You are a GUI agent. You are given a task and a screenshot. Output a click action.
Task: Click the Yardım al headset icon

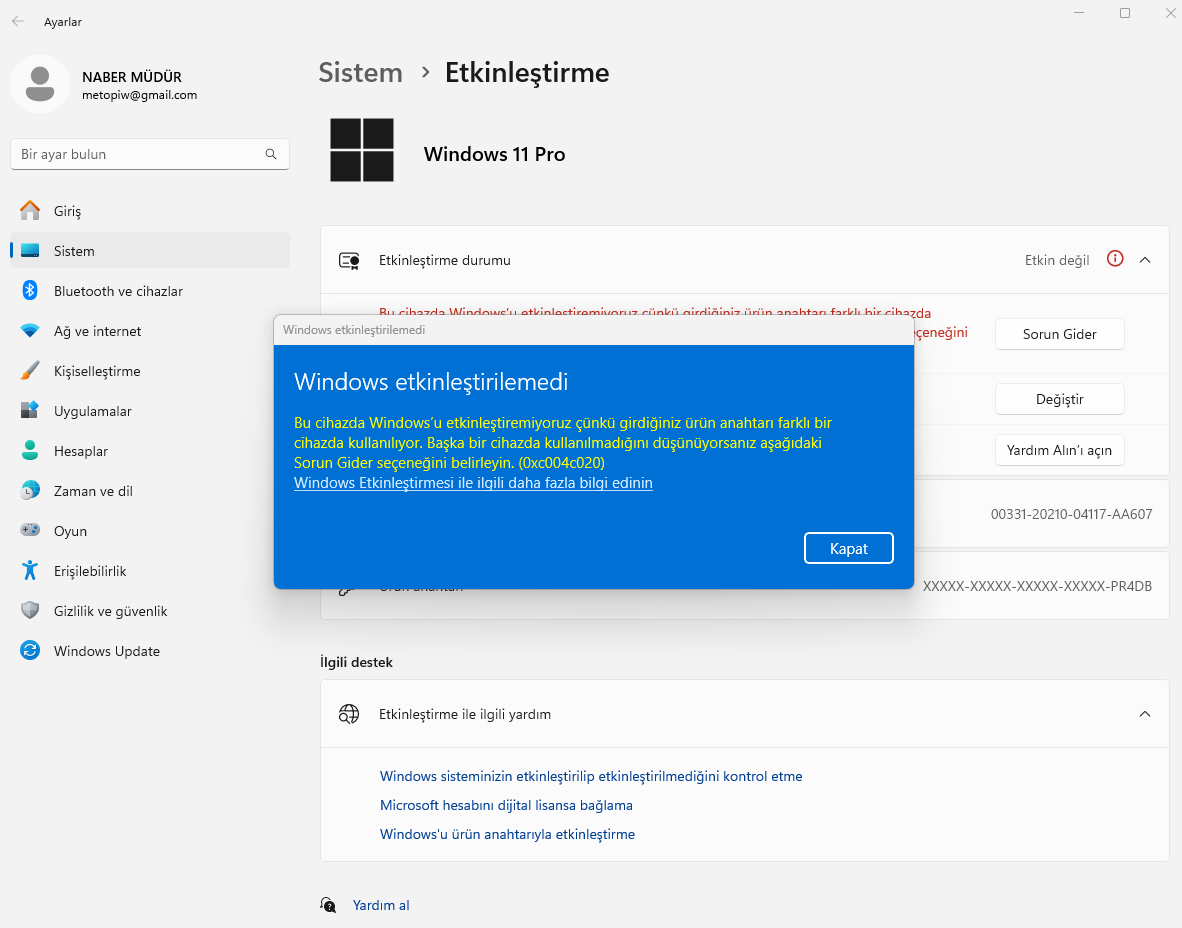(329, 905)
